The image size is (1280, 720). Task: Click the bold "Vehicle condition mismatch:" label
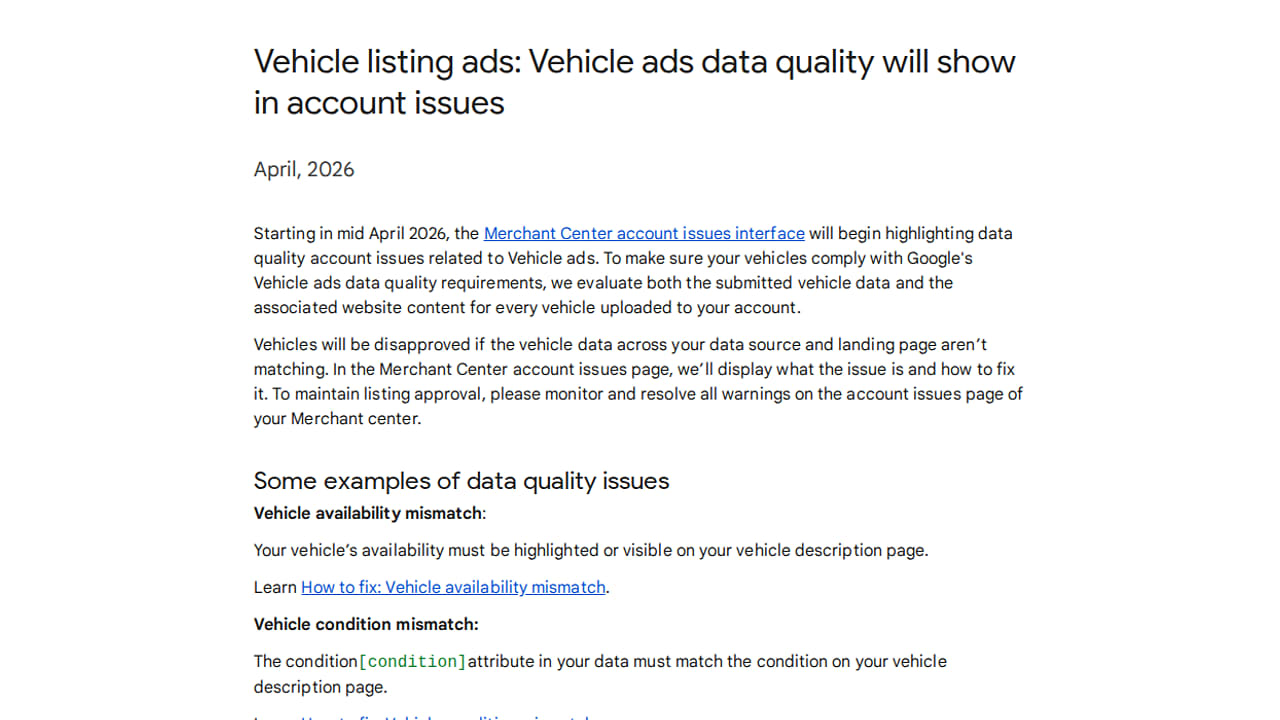coord(366,624)
